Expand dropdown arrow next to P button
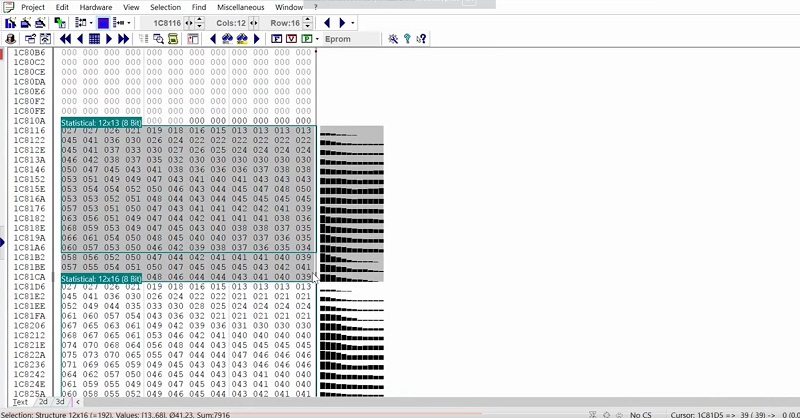 [x=317, y=39]
